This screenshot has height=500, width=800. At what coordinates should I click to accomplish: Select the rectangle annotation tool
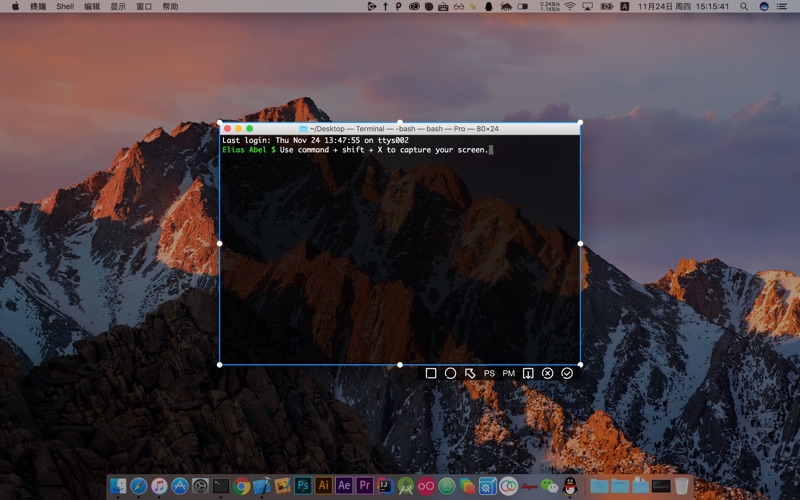coord(431,373)
